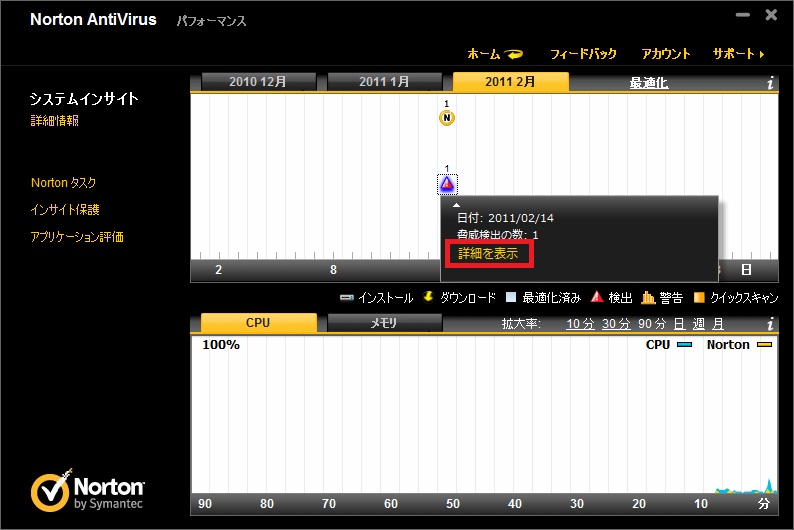Switch to the 2010 12月 tab
The width and height of the screenshot is (794, 530).
(x=258, y=81)
